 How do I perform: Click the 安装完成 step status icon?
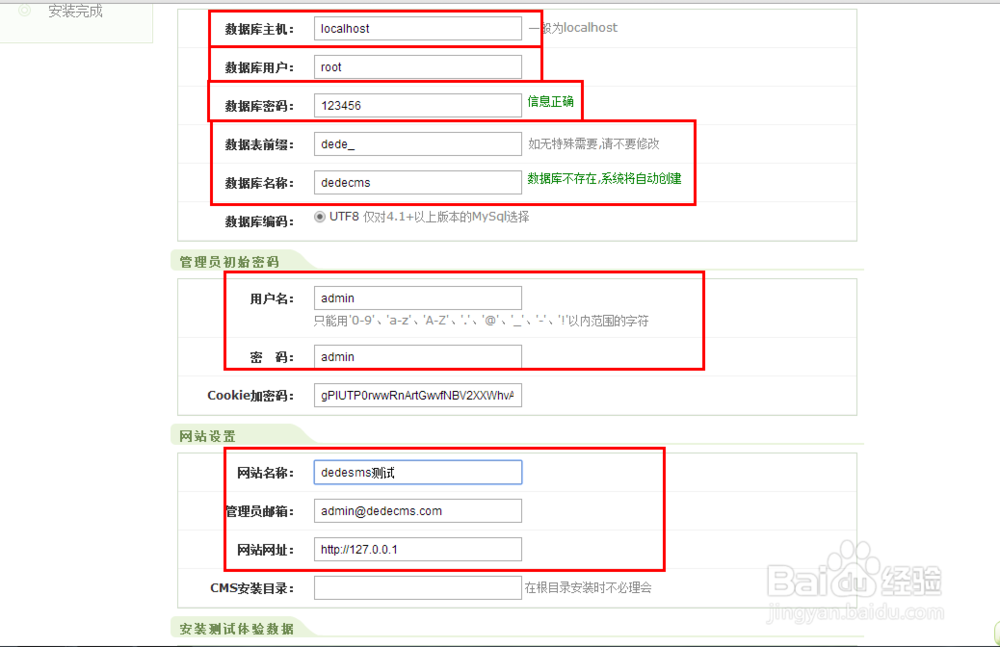click(24, 11)
